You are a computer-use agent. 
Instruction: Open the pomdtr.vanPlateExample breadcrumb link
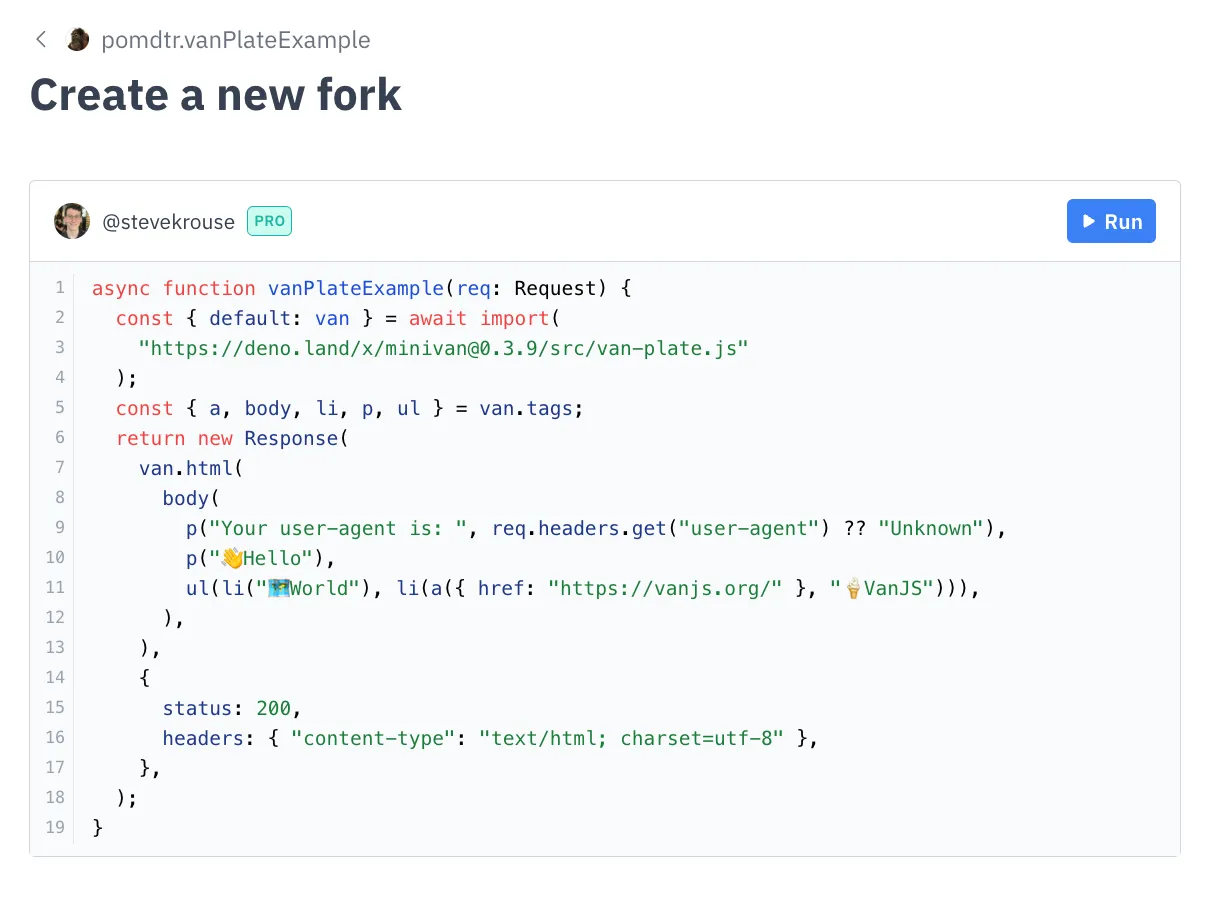[x=235, y=40]
